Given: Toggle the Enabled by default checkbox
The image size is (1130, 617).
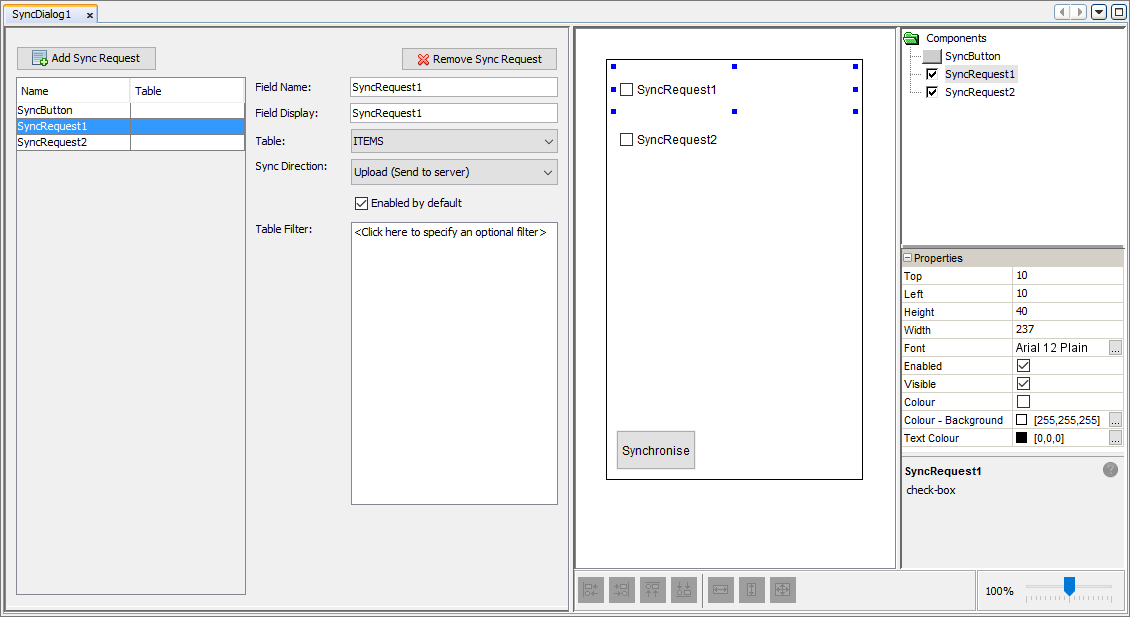Looking at the screenshot, I should [x=362, y=203].
